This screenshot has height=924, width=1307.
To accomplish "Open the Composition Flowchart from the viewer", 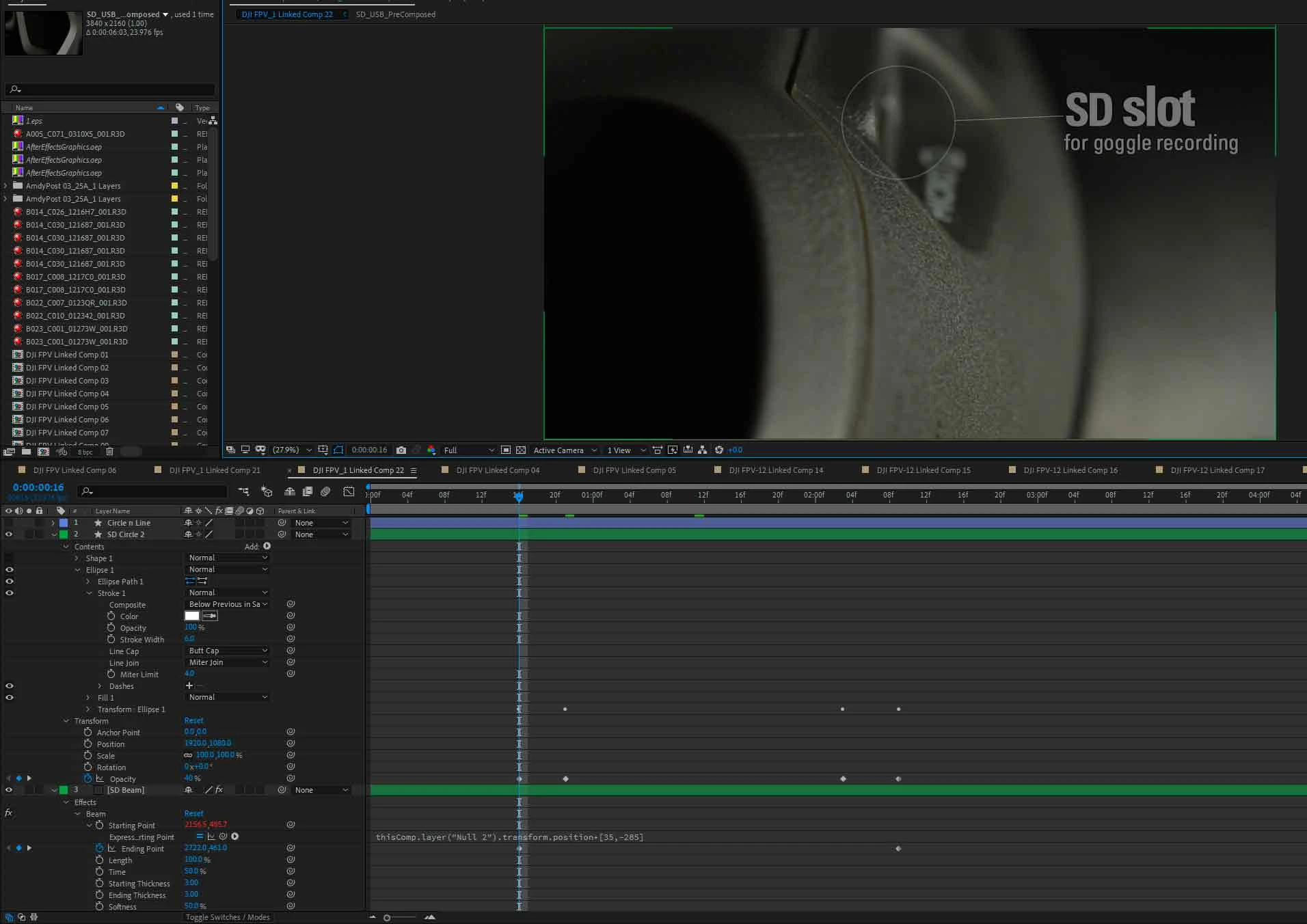I will pos(703,450).
